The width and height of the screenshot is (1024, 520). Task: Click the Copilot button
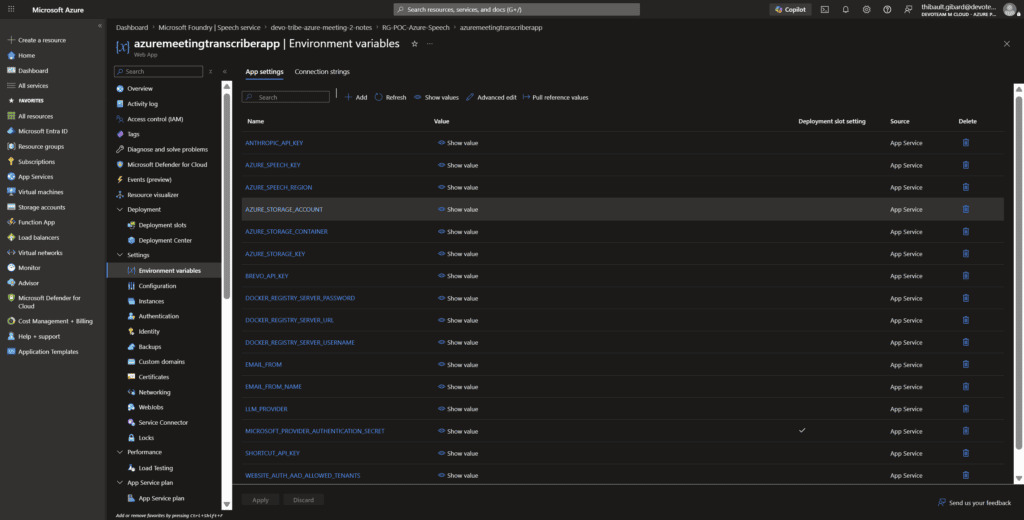point(790,9)
